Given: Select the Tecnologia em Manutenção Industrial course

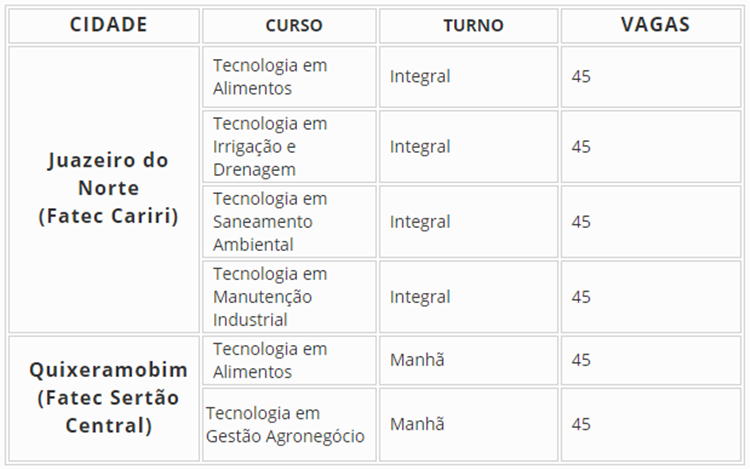Looking at the screenshot, I should coord(270,297).
